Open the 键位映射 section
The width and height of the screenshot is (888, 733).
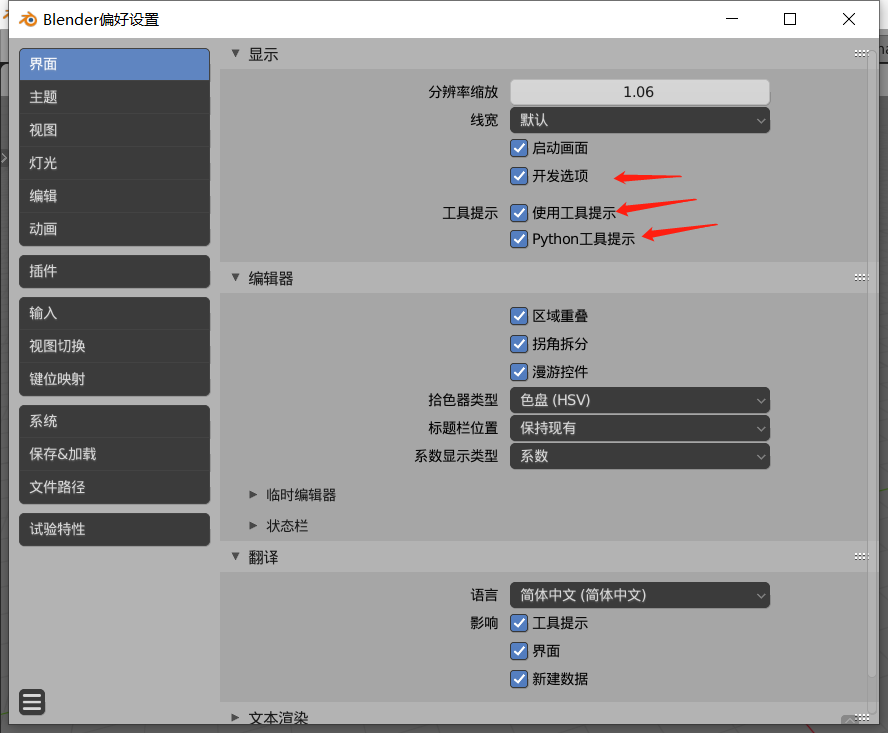click(x=114, y=379)
